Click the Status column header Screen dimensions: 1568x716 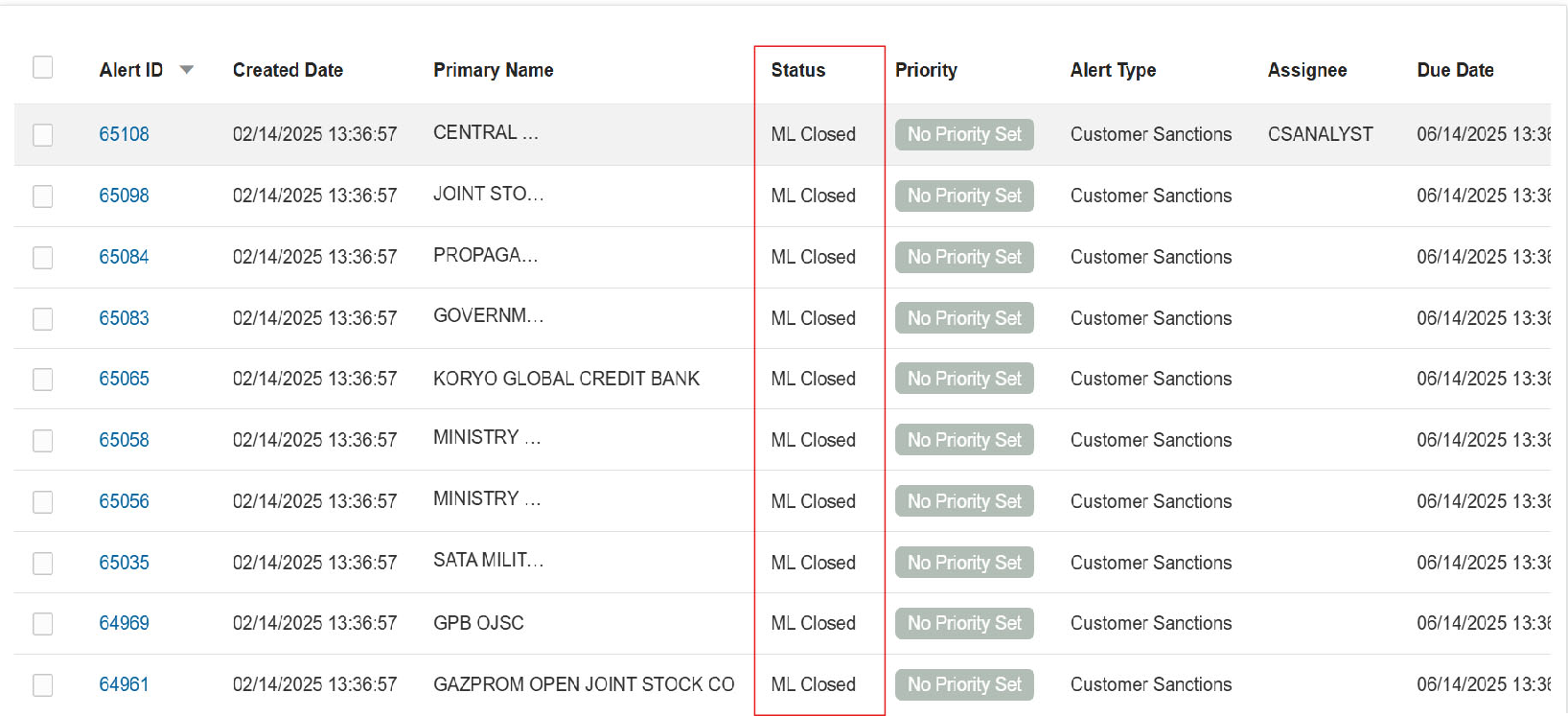click(x=798, y=70)
